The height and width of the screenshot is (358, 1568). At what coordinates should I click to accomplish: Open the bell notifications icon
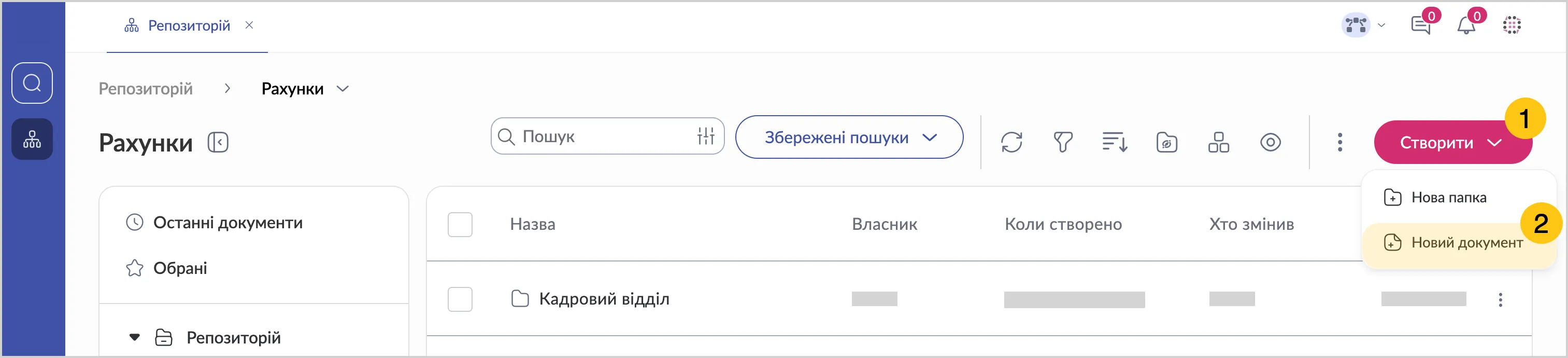pos(1466,25)
